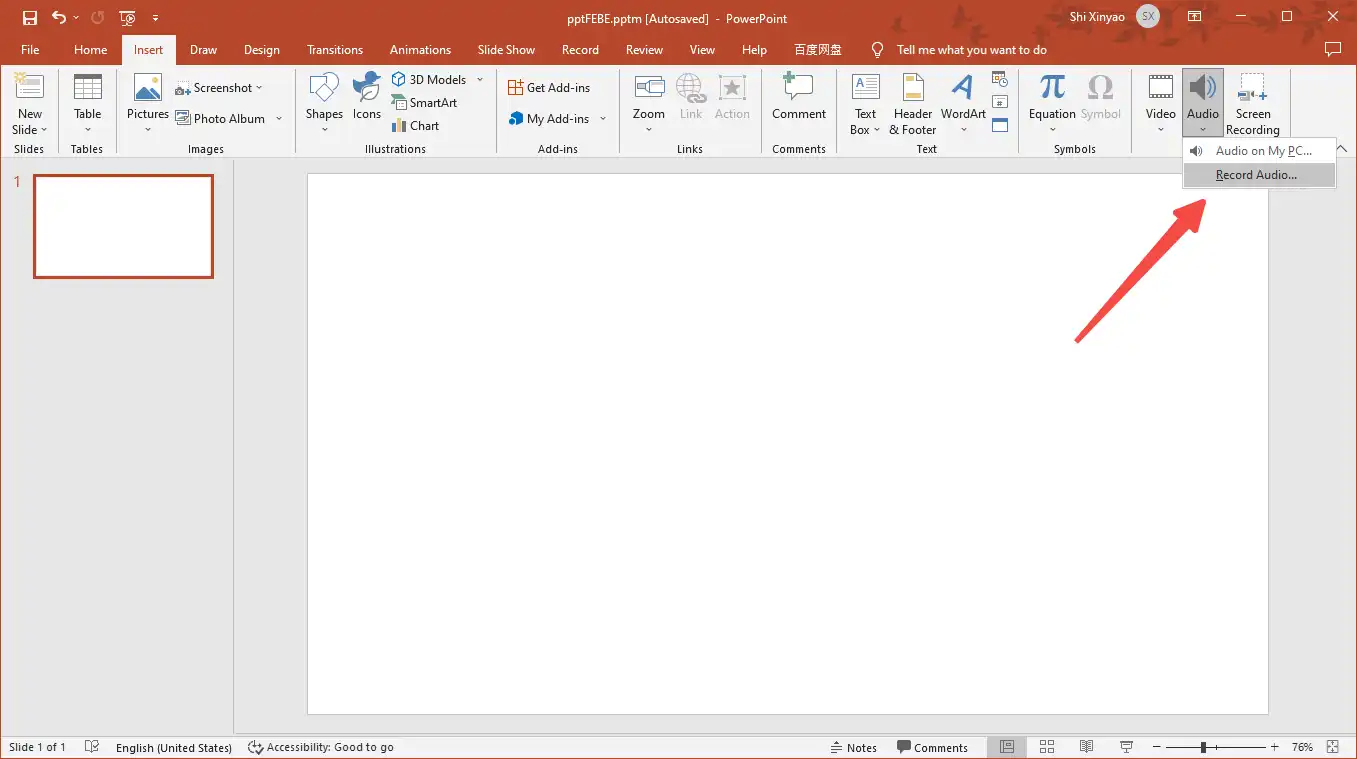Click the zoom slider handle
The height and width of the screenshot is (759, 1357).
coord(1203,747)
